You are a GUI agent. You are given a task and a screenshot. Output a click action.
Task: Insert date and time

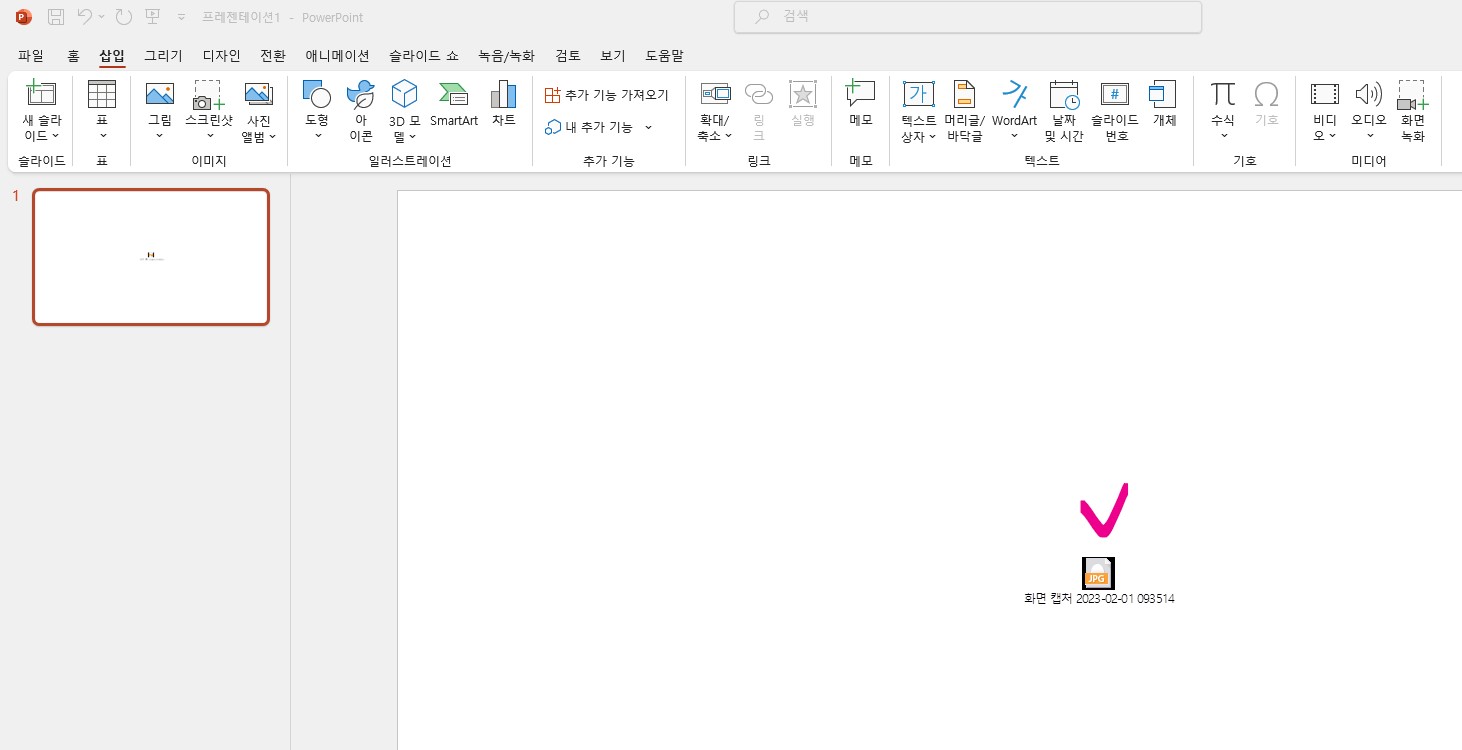pyautogui.click(x=1063, y=110)
